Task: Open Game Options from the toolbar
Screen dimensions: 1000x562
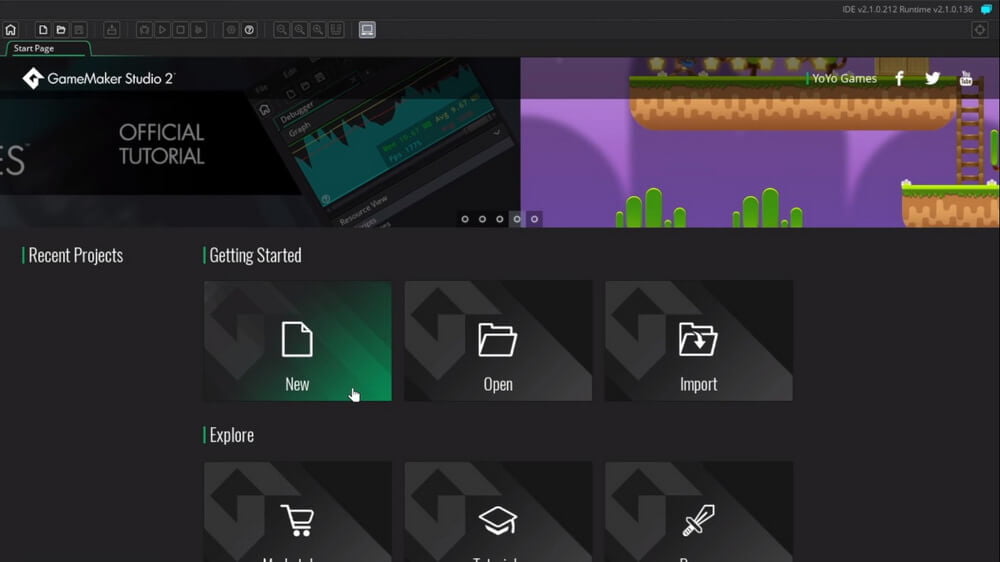Action: click(x=231, y=30)
